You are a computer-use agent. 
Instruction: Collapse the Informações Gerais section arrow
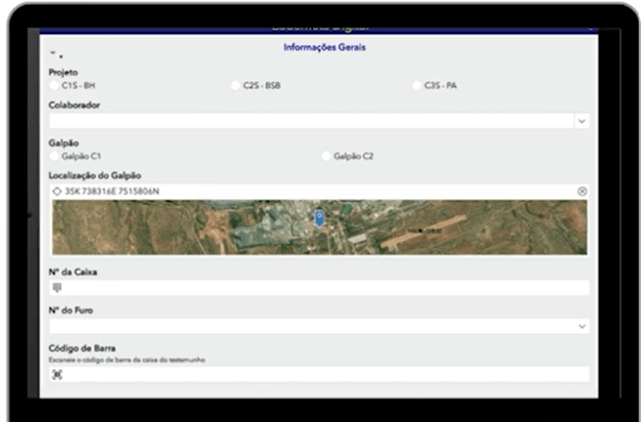click(x=53, y=52)
